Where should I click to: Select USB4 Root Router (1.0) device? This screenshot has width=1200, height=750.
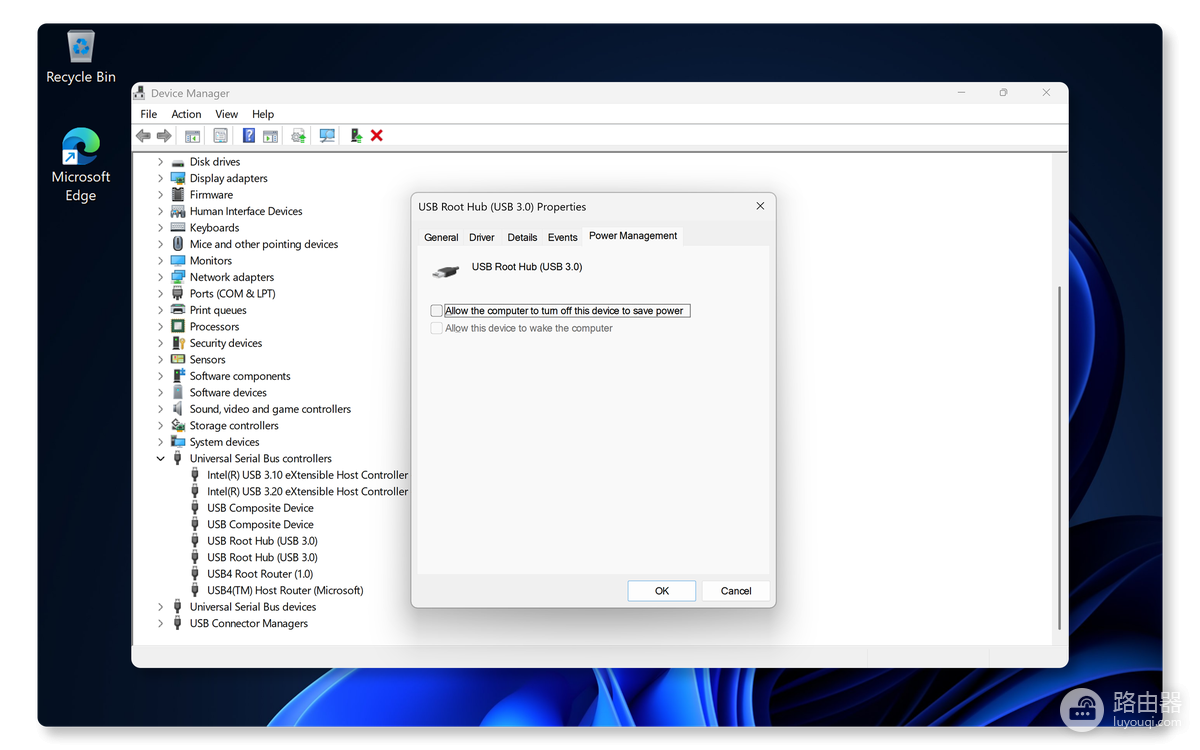pyautogui.click(x=260, y=574)
